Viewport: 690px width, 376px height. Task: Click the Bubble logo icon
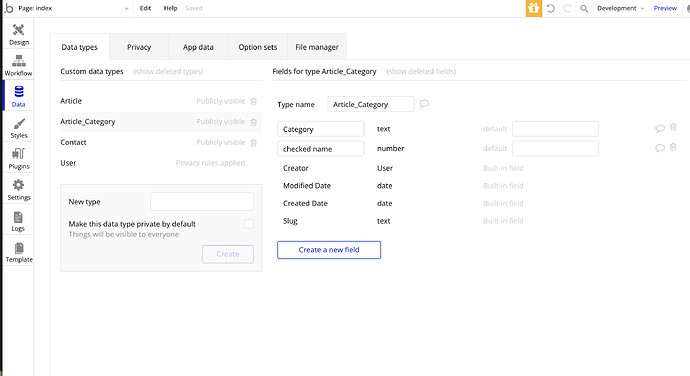coord(9,8)
